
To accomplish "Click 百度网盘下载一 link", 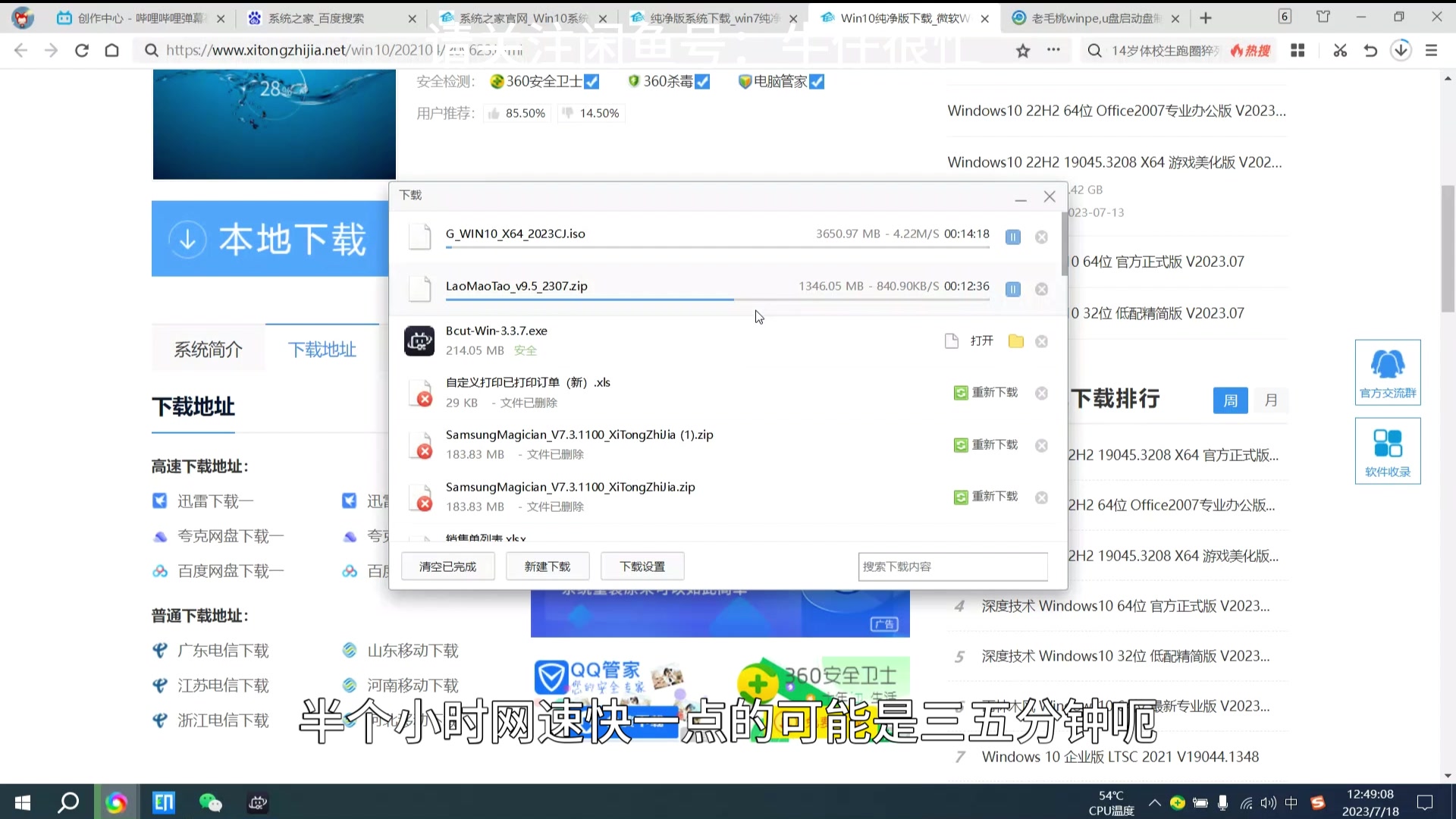I will point(231,571).
